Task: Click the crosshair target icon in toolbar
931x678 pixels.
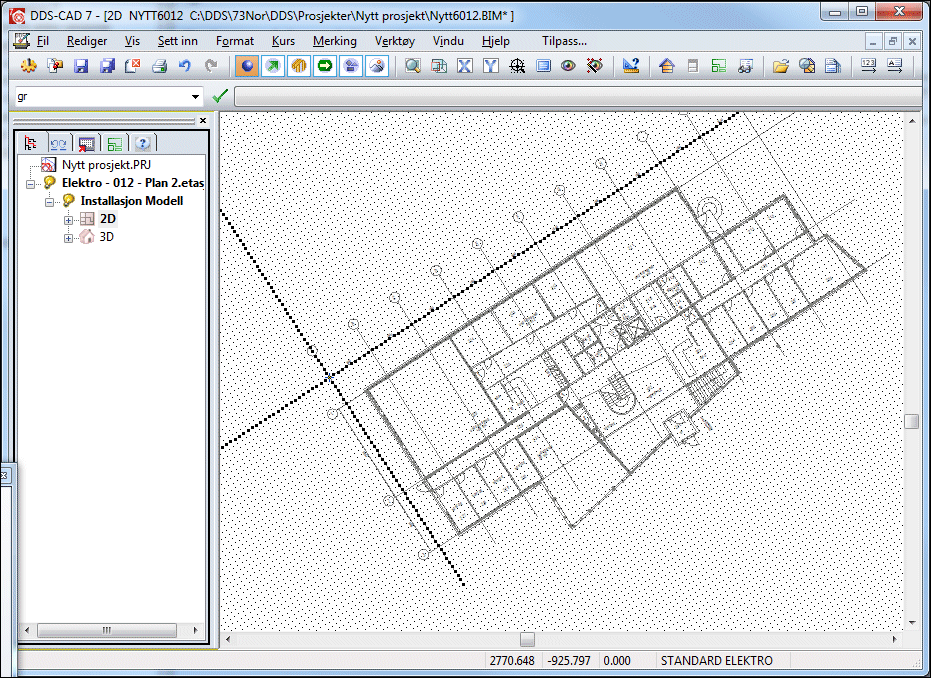Action: pyautogui.click(x=517, y=66)
